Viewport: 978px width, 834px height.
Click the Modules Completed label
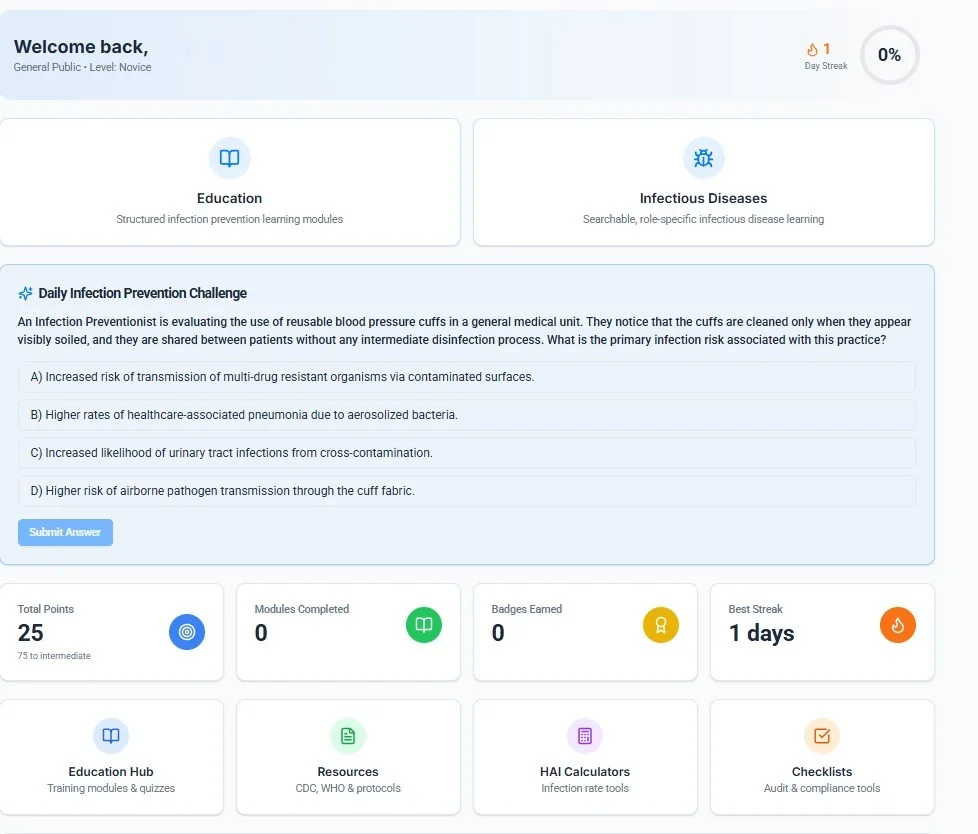(302, 609)
